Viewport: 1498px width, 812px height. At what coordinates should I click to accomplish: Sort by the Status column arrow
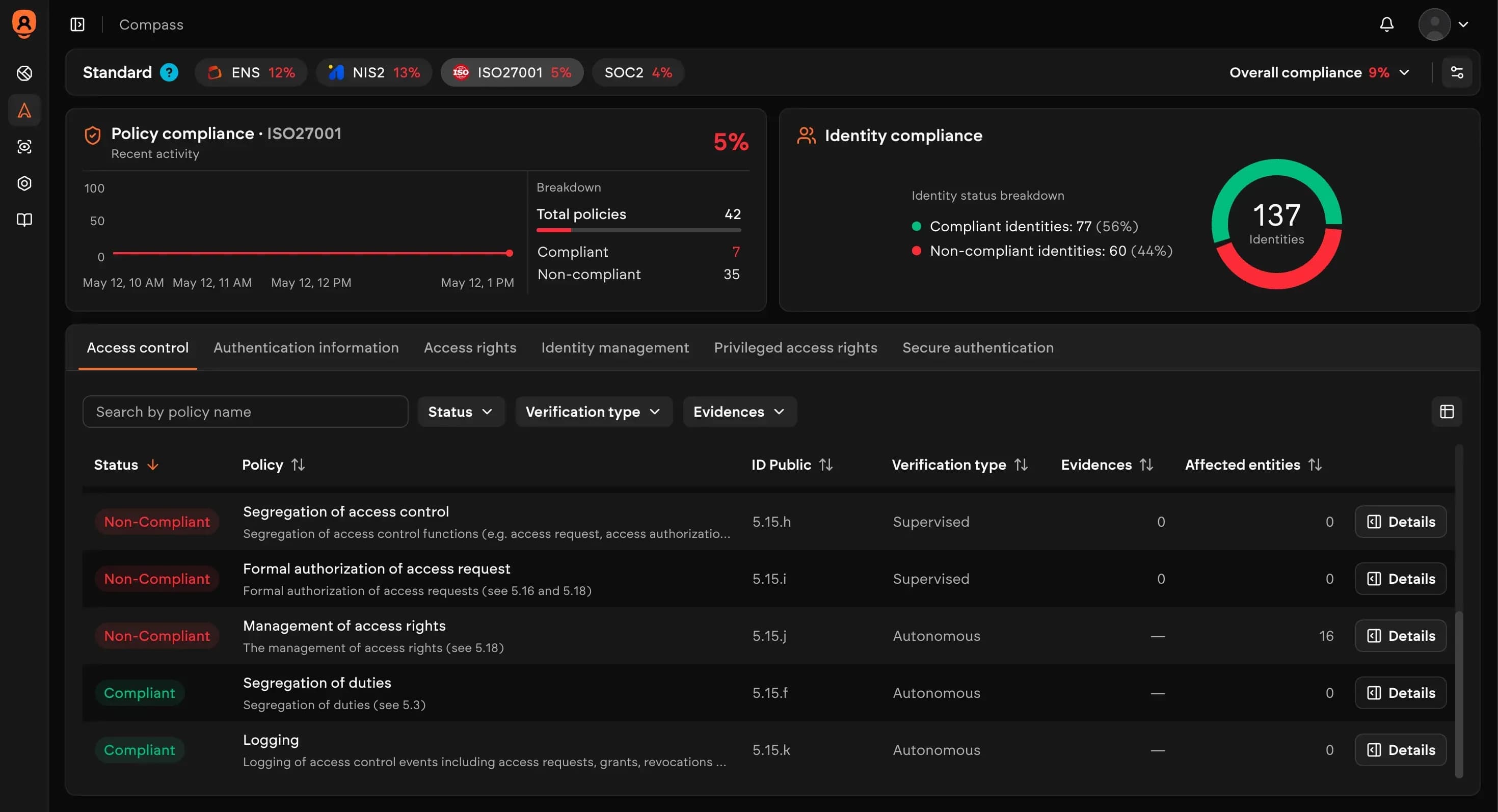[153, 465]
